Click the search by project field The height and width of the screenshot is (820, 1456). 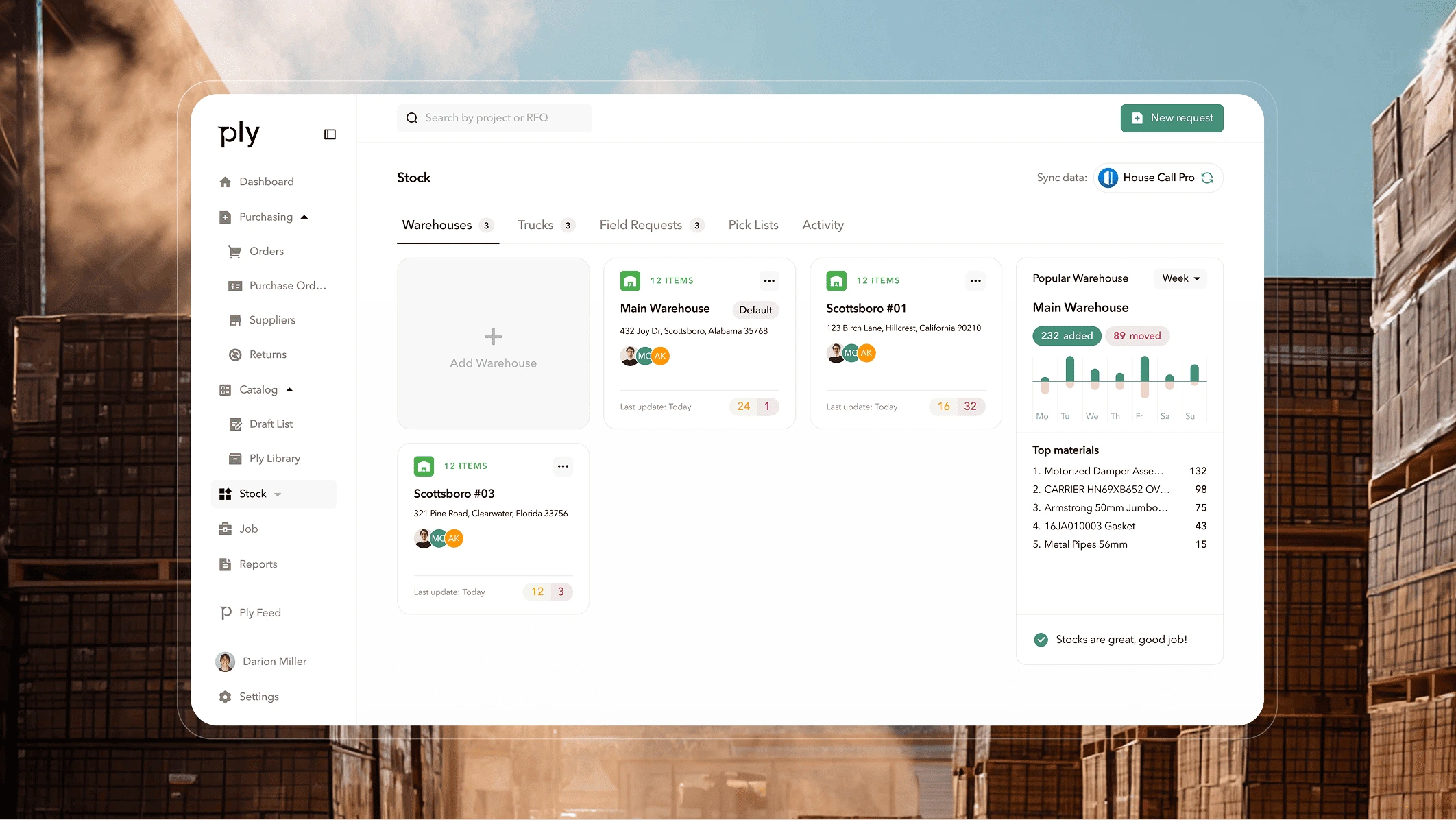(494, 118)
